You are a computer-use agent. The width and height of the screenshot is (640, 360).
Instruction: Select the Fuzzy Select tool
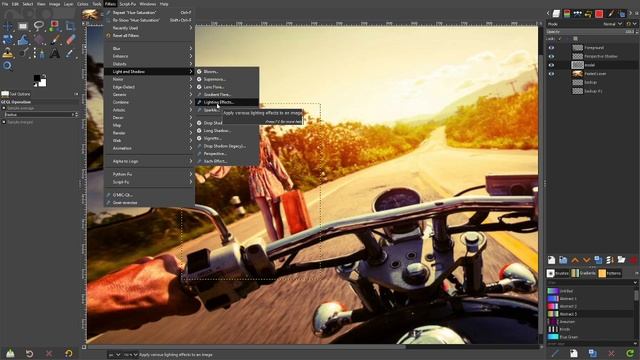[54, 26]
